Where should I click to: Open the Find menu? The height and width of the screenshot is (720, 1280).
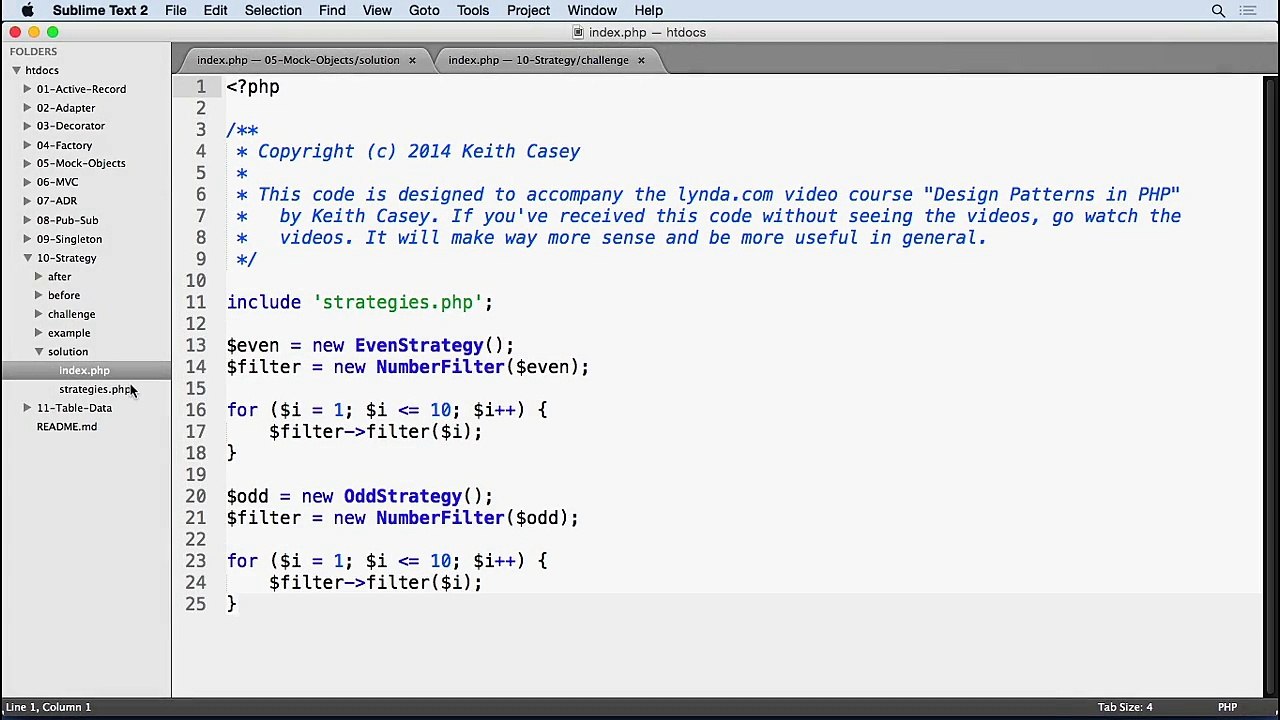(x=332, y=11)
